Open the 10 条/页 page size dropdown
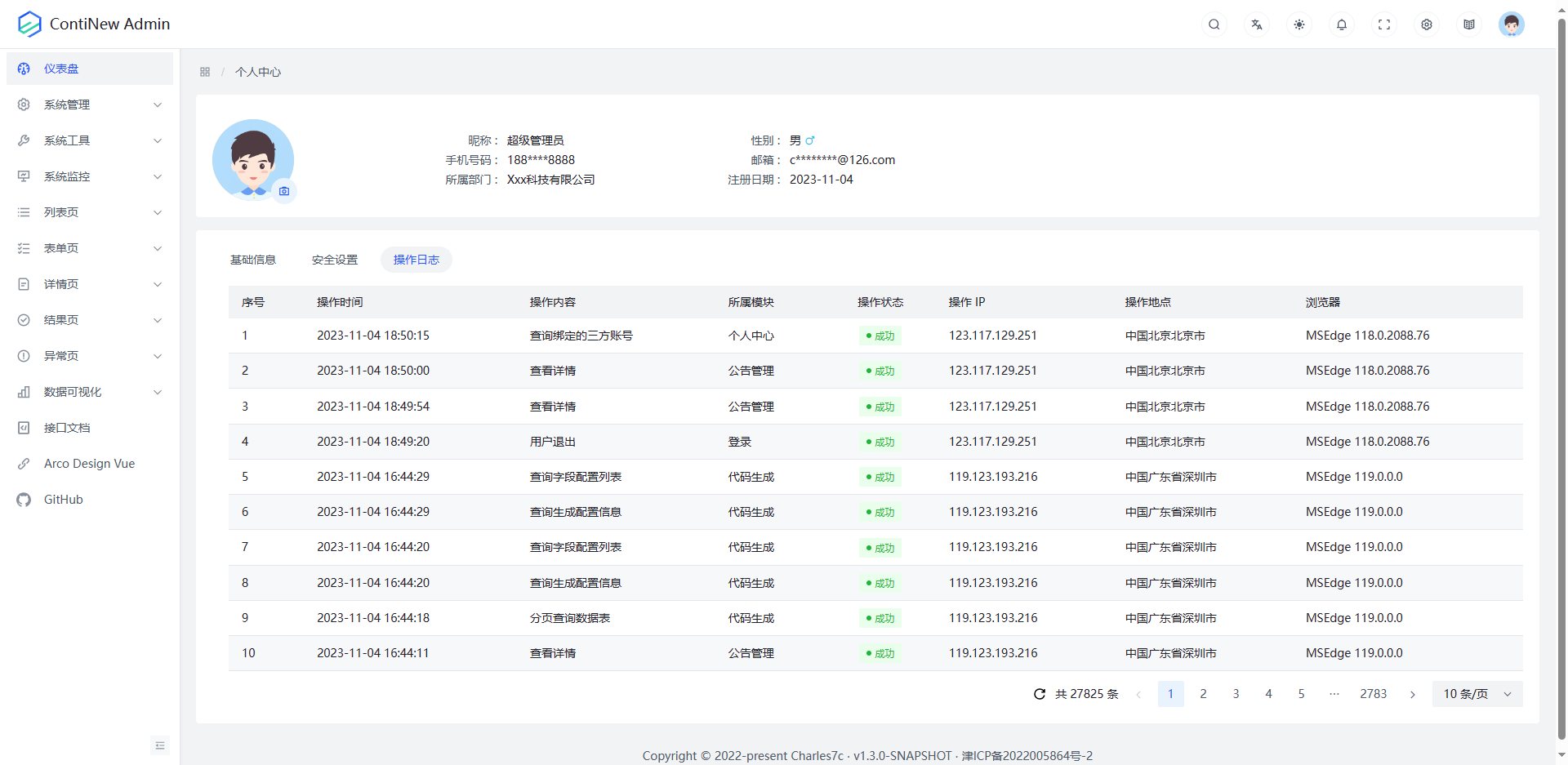Image resolution: width=1568 pixels, height=765 pixels. 1477,694
